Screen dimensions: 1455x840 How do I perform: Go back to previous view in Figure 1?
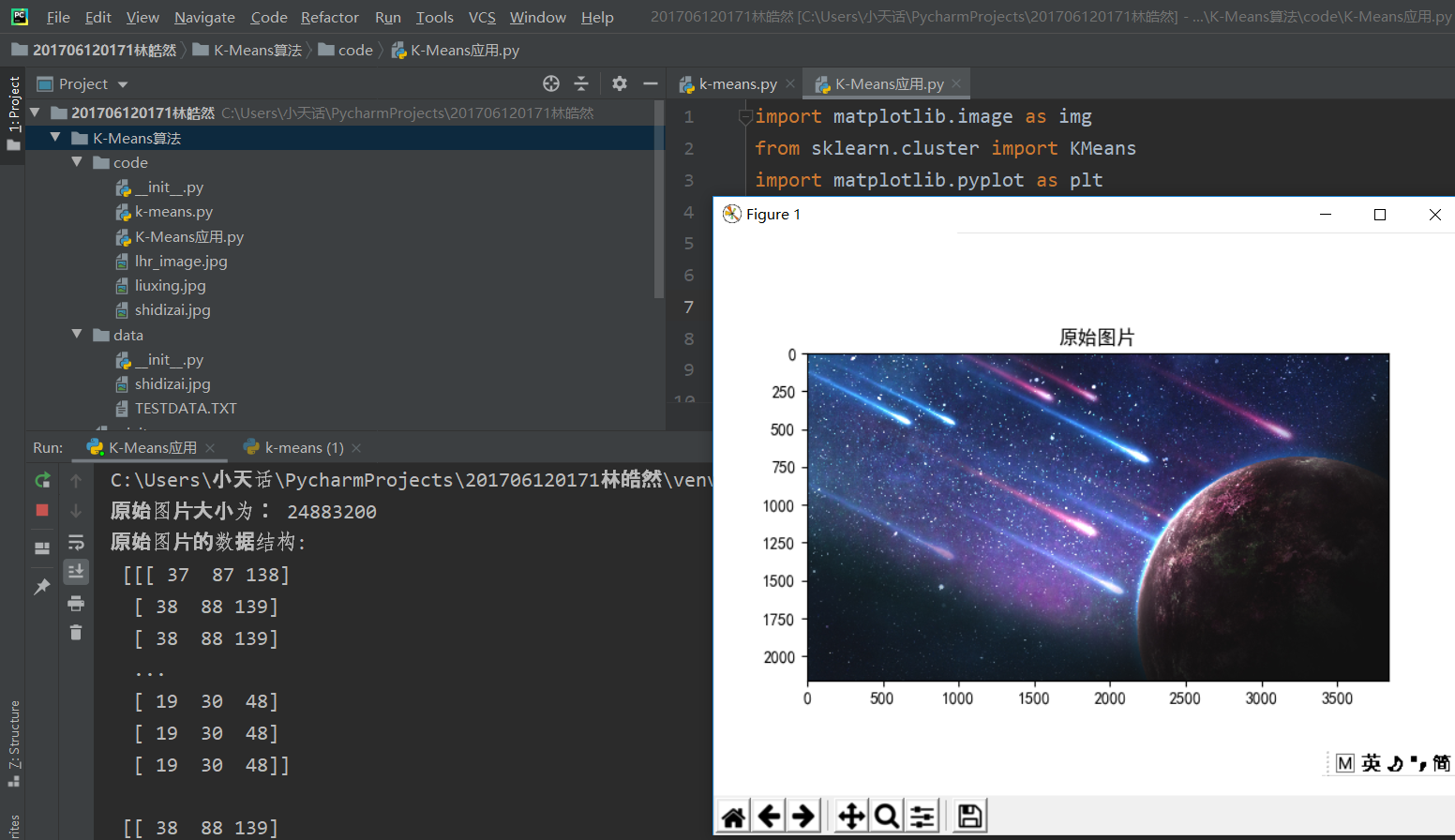[x=769, y=817]
